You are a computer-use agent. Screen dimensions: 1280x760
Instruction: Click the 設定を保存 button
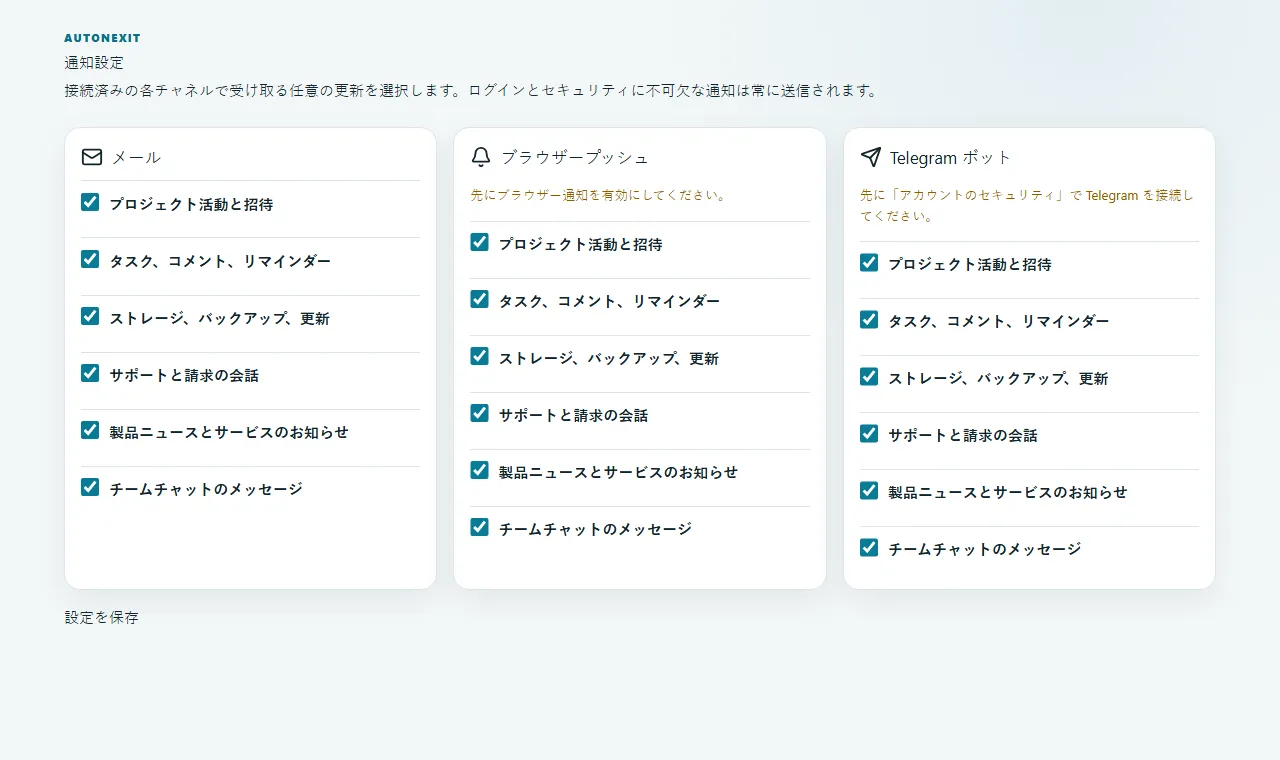[102, 618]
